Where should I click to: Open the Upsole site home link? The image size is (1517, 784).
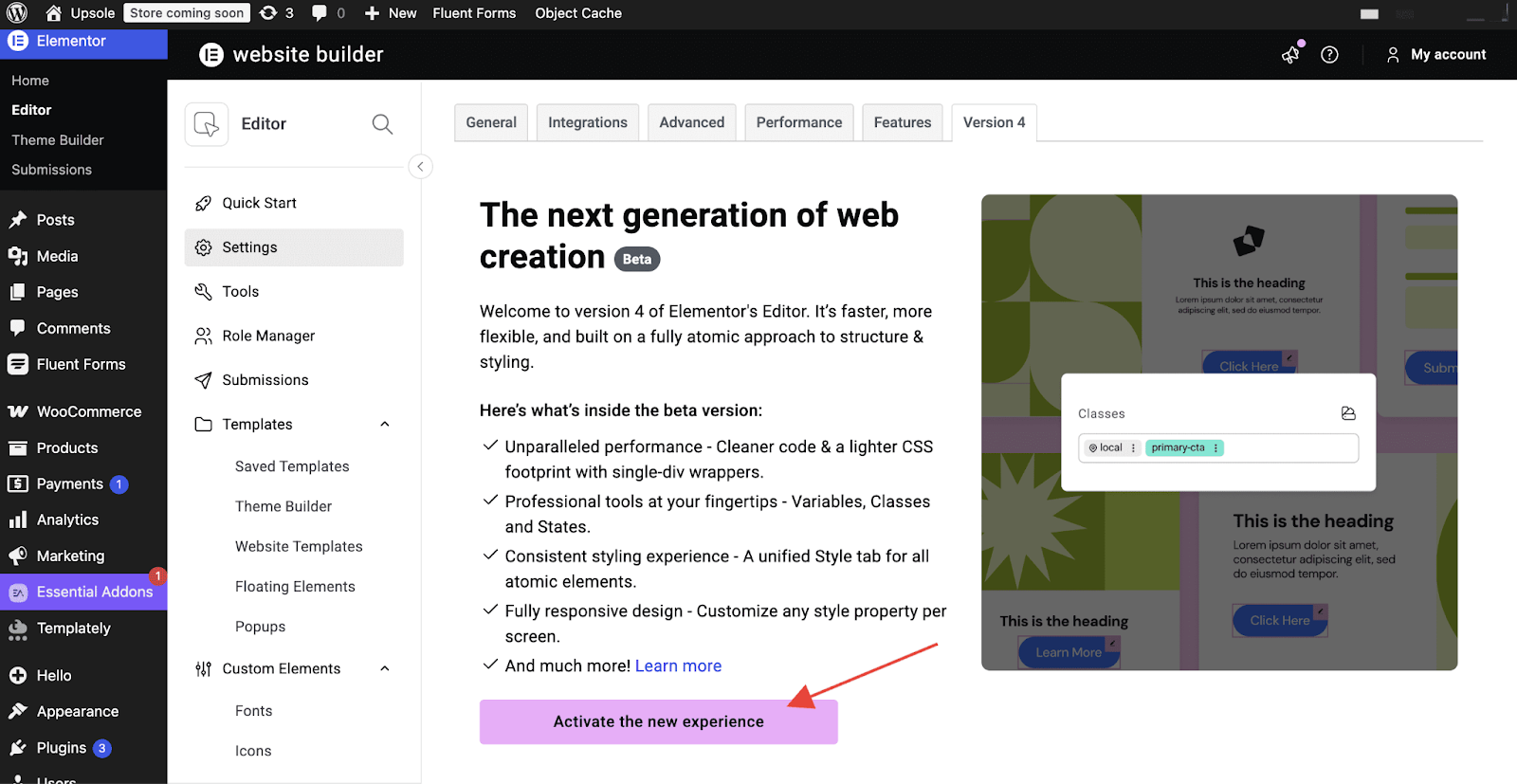[x=81, y=13]
